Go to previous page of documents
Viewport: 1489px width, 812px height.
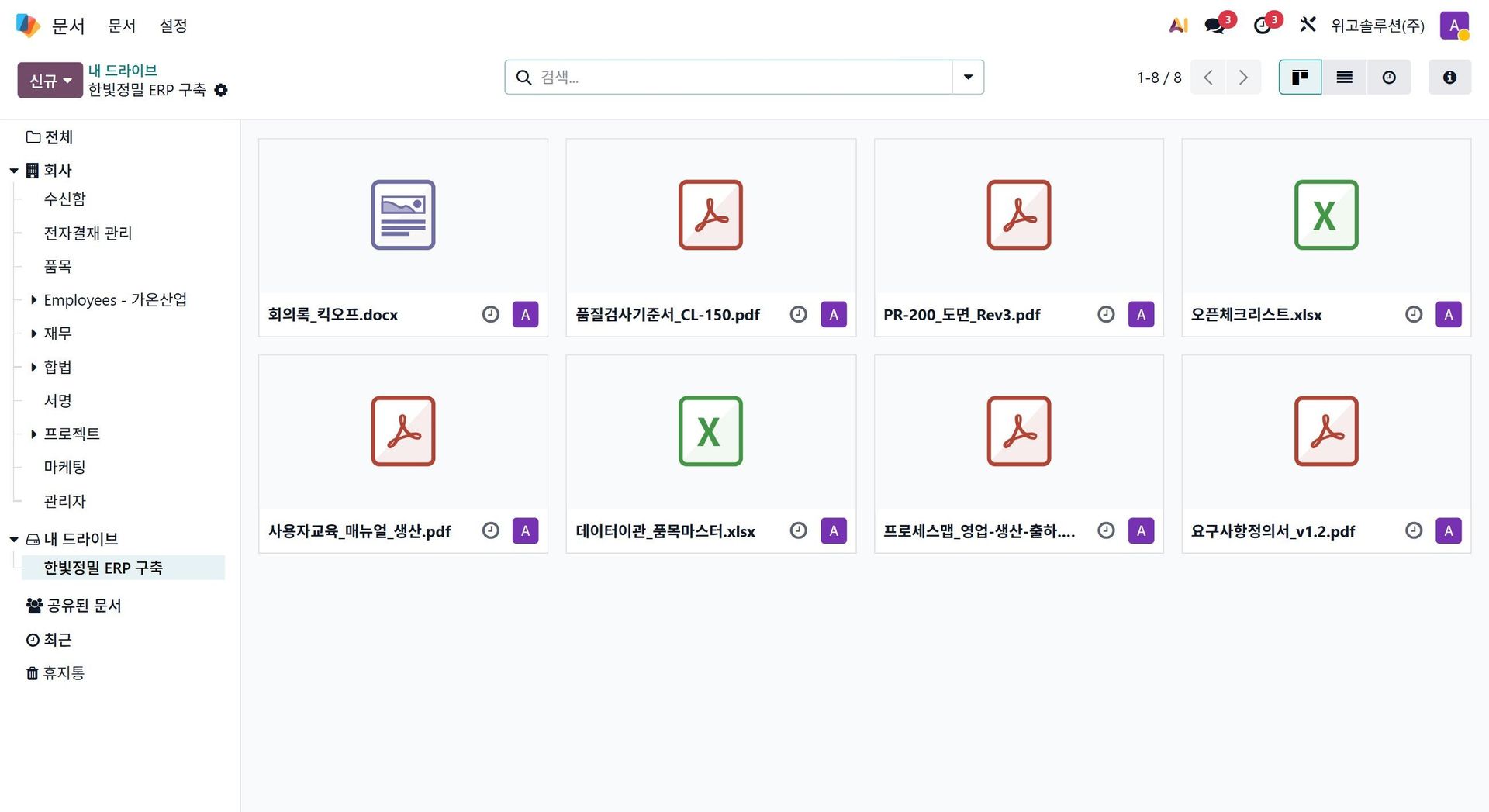click(x=1207, y=78)
